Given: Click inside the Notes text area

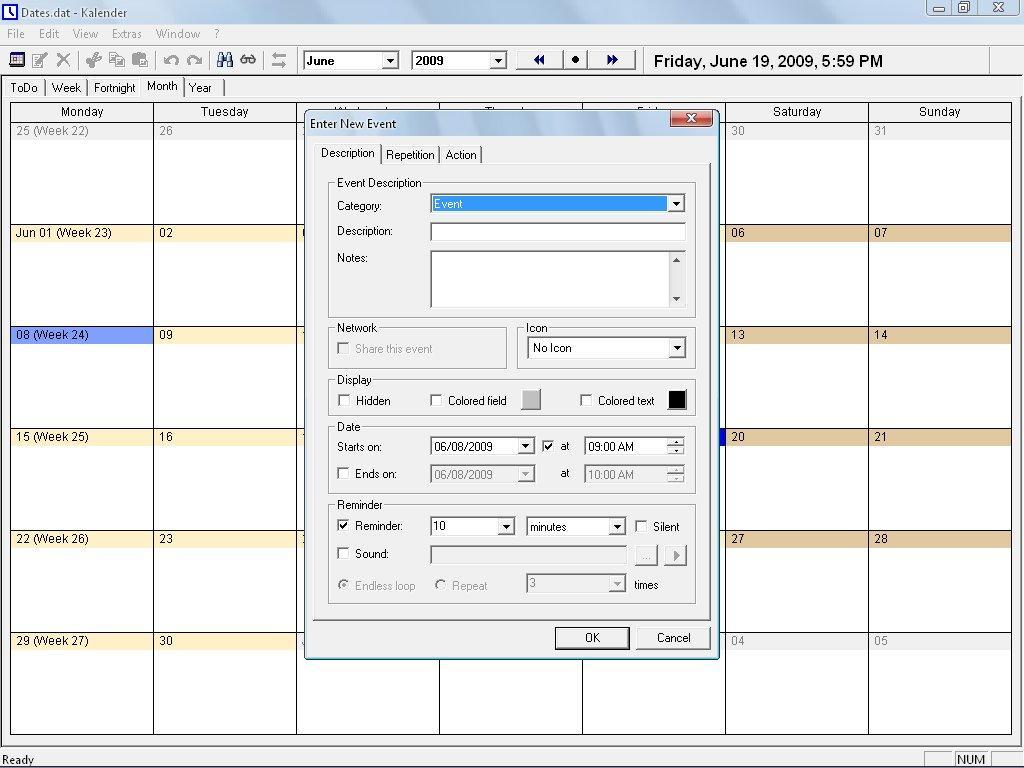Looking at the screenshot, I should (550, 280).
